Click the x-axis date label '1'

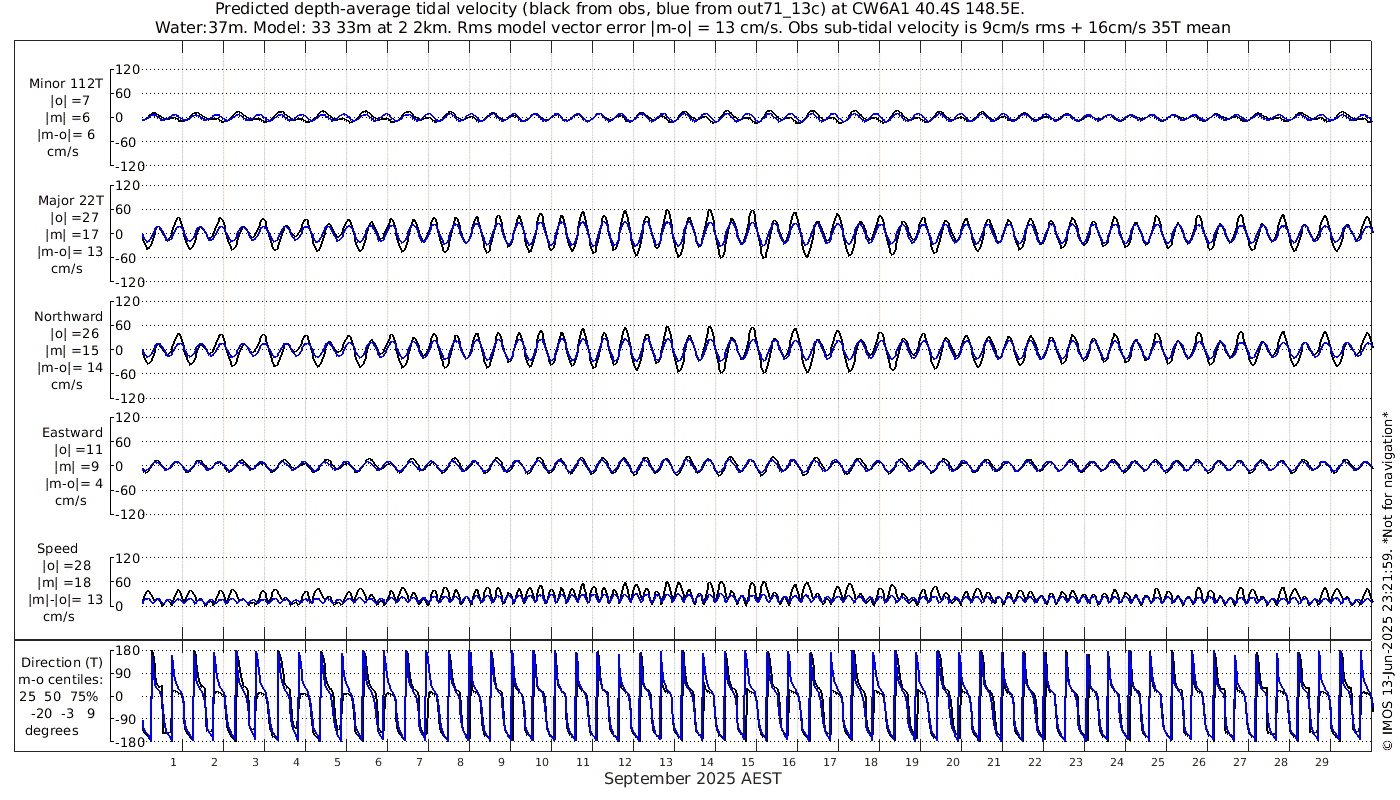pos(173,762)
